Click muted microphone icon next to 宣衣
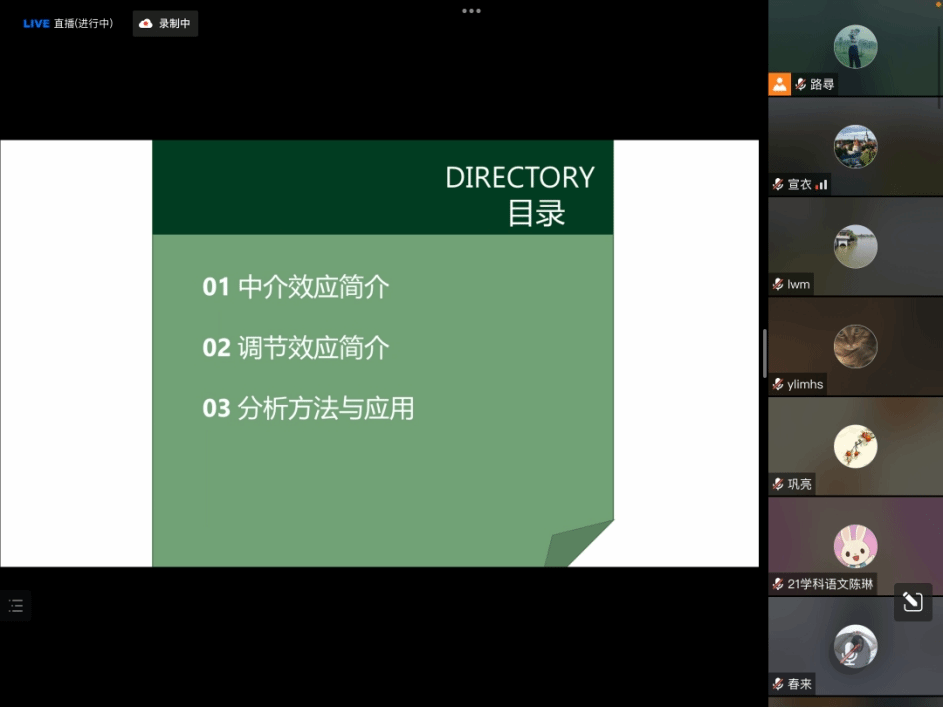The width and height of the screenshot is (943, 708). (x=778, y=185)
